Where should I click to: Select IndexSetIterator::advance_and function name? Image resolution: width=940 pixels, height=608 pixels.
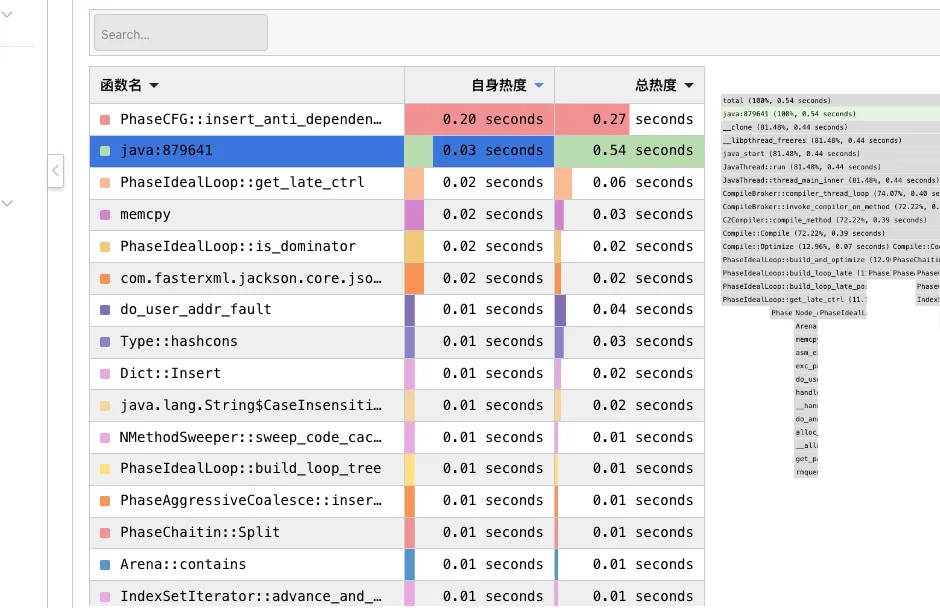(251, 596)
